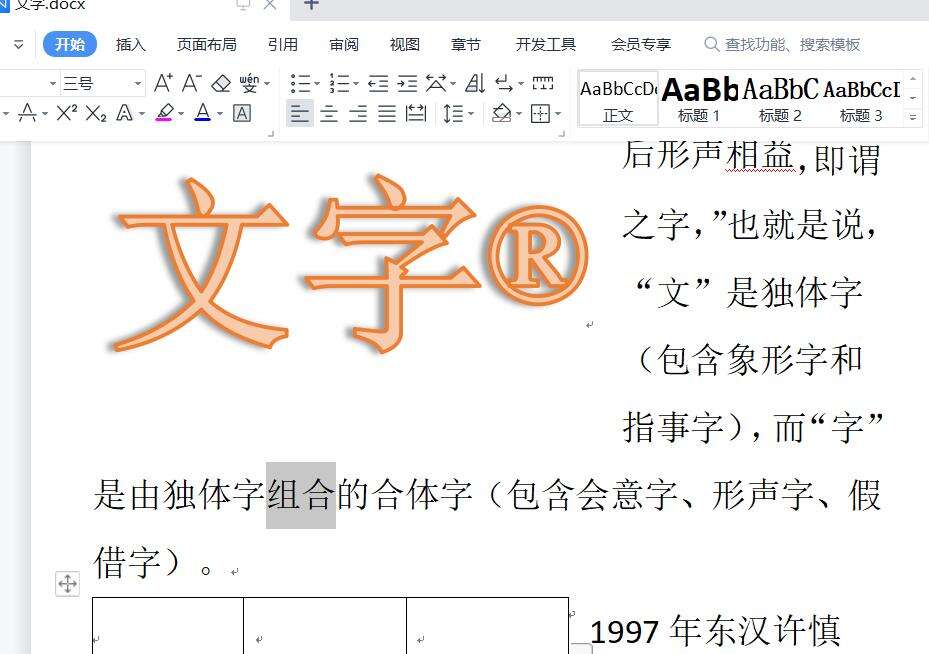Align text left
This screenshot has width=929, height=654.
tap(300, 113)
